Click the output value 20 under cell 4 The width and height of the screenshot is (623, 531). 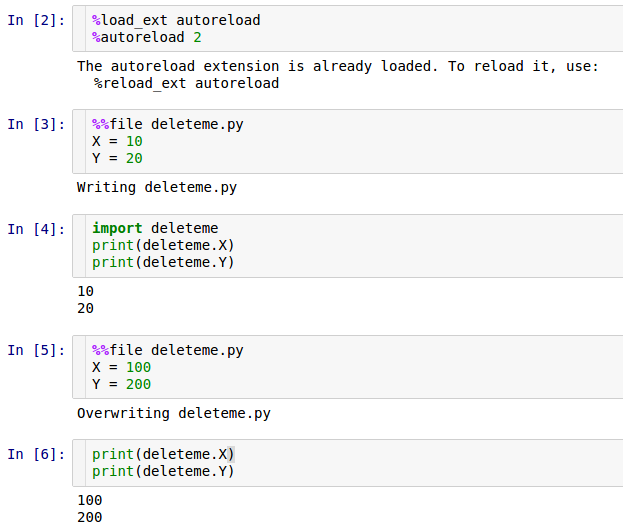point(85,308)
